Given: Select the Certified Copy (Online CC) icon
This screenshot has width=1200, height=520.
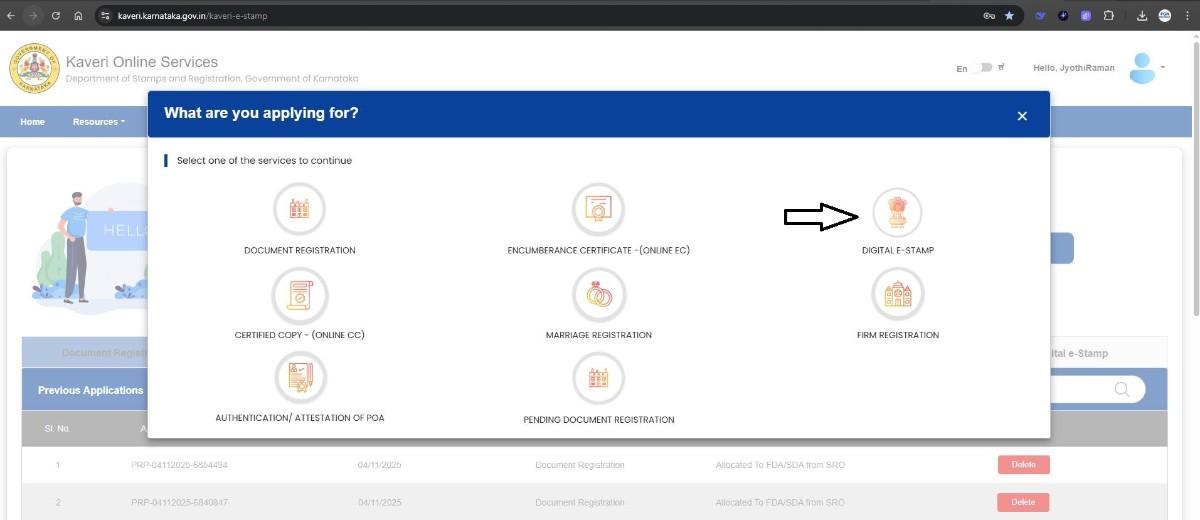Looking at the screenshot, I should click(299, 295).
